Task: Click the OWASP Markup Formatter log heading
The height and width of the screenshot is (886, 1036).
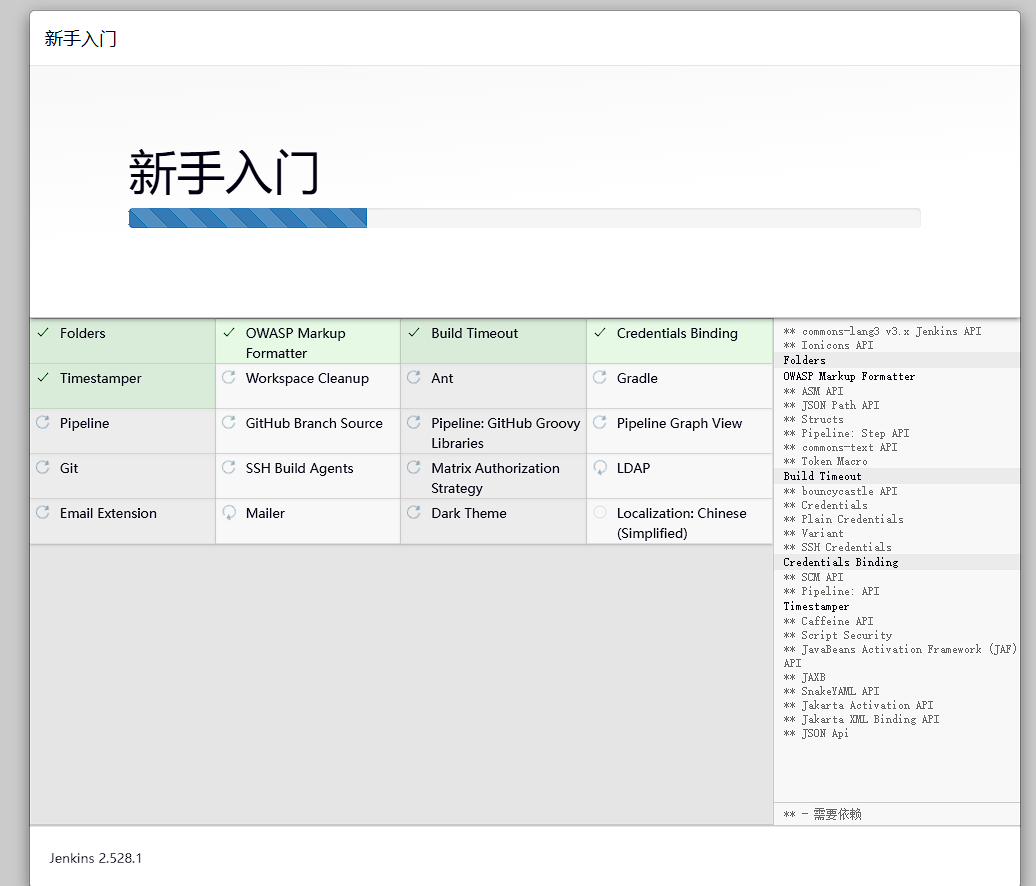Action: tap(849, 376)
